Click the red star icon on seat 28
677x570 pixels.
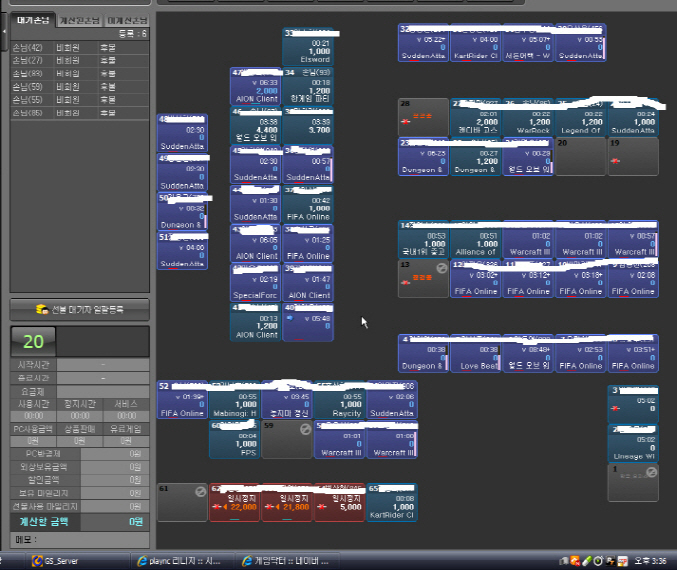[405, 121]
